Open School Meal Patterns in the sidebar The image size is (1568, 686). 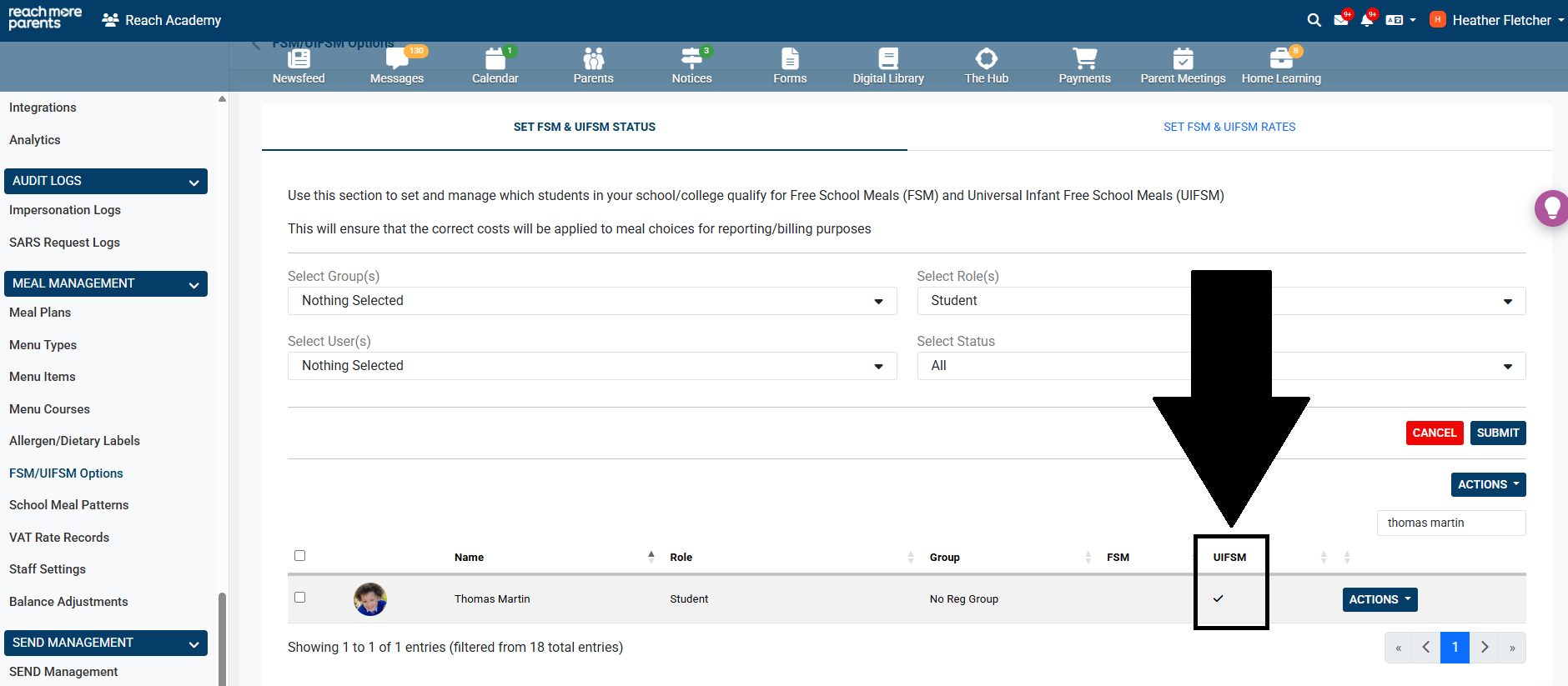(69, 505)
